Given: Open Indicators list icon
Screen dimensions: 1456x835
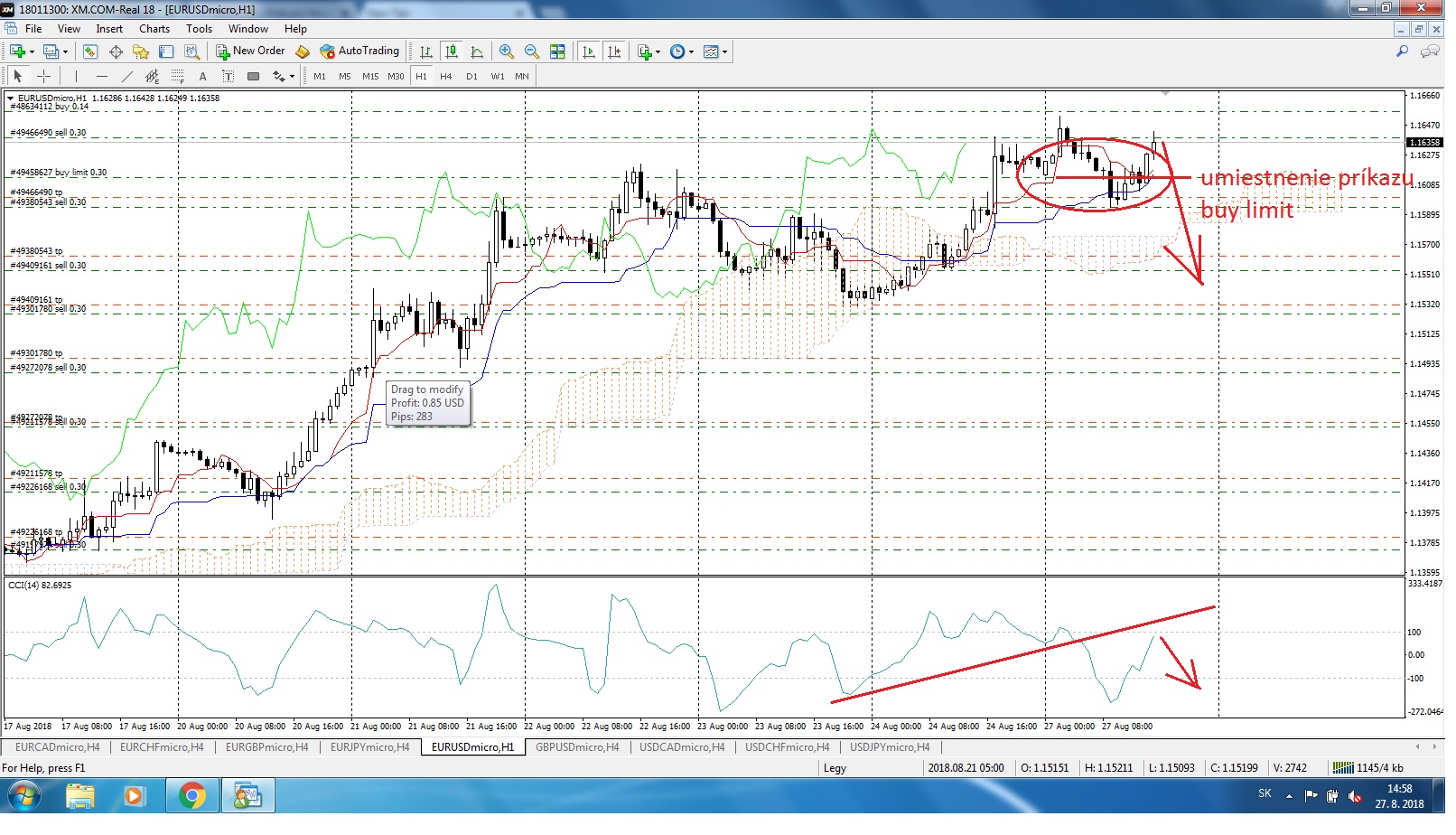Looking at the screenshot, I should [644, 52].
